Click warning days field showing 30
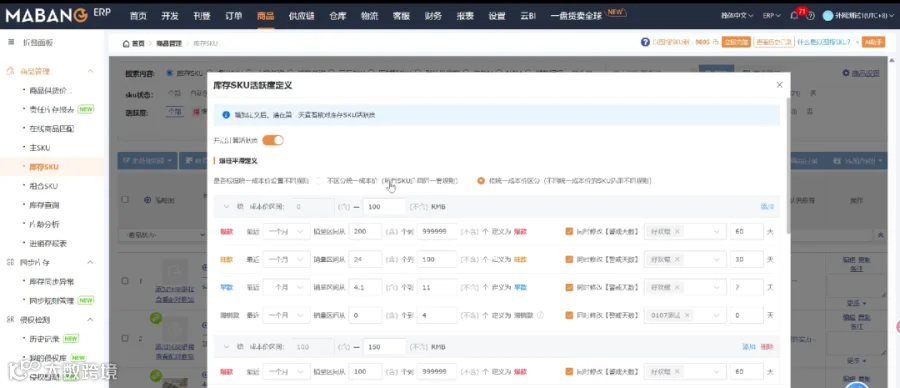Screen dimensions: 900x388 point(746,259)
